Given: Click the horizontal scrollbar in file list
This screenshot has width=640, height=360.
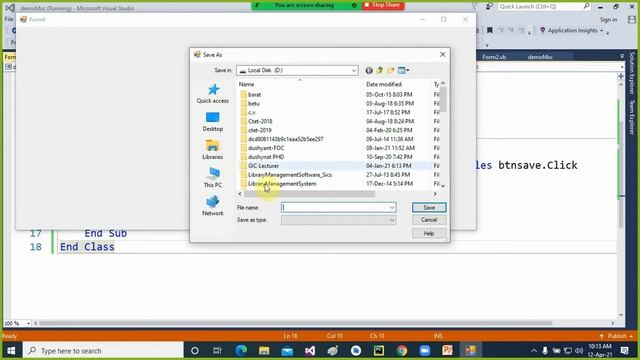Looking at the screenshot, I should click(309, 194).
